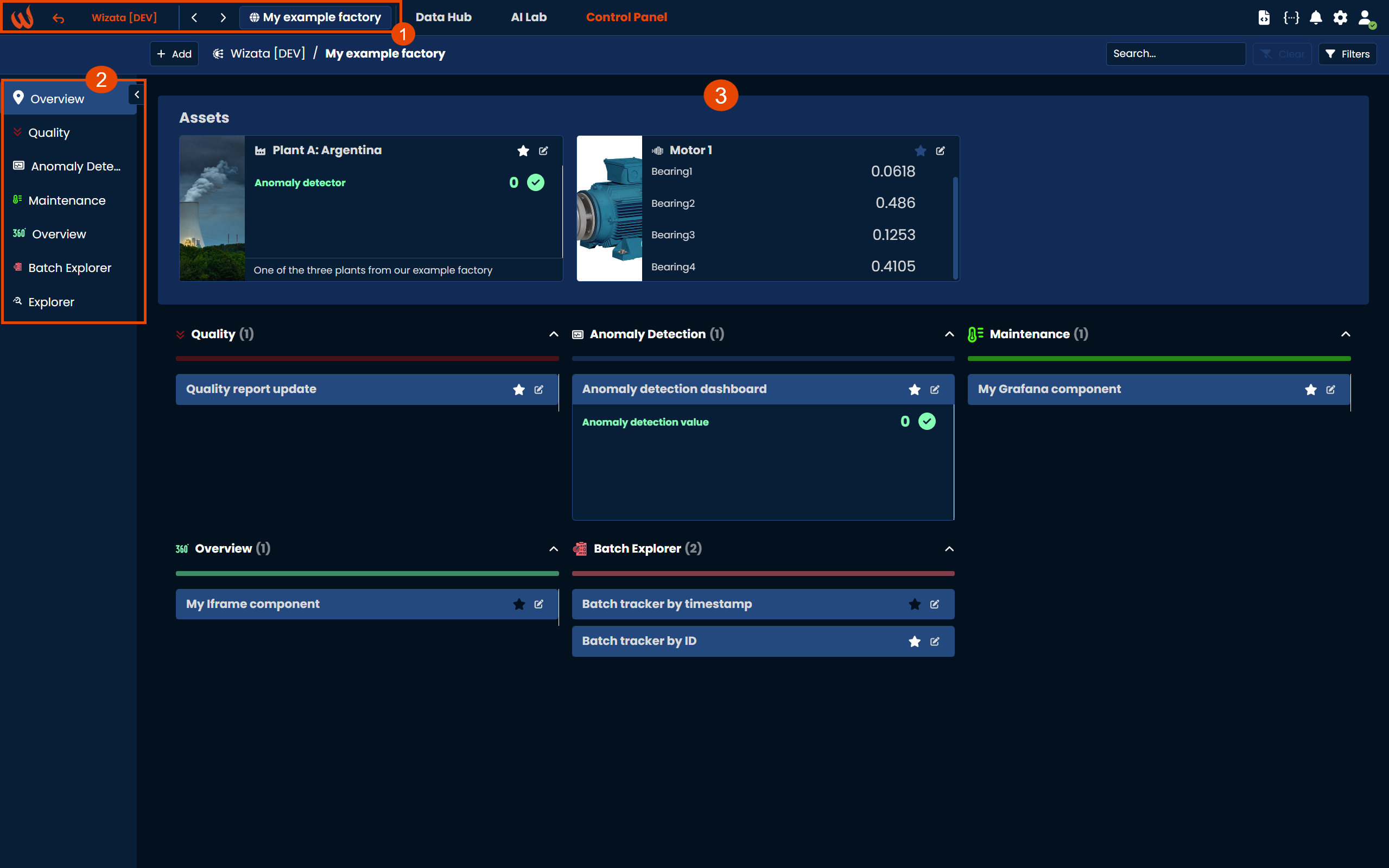Collapse the Quality section
The width and height of the screenshot is (1389, 868).
(x=553, y=334)
